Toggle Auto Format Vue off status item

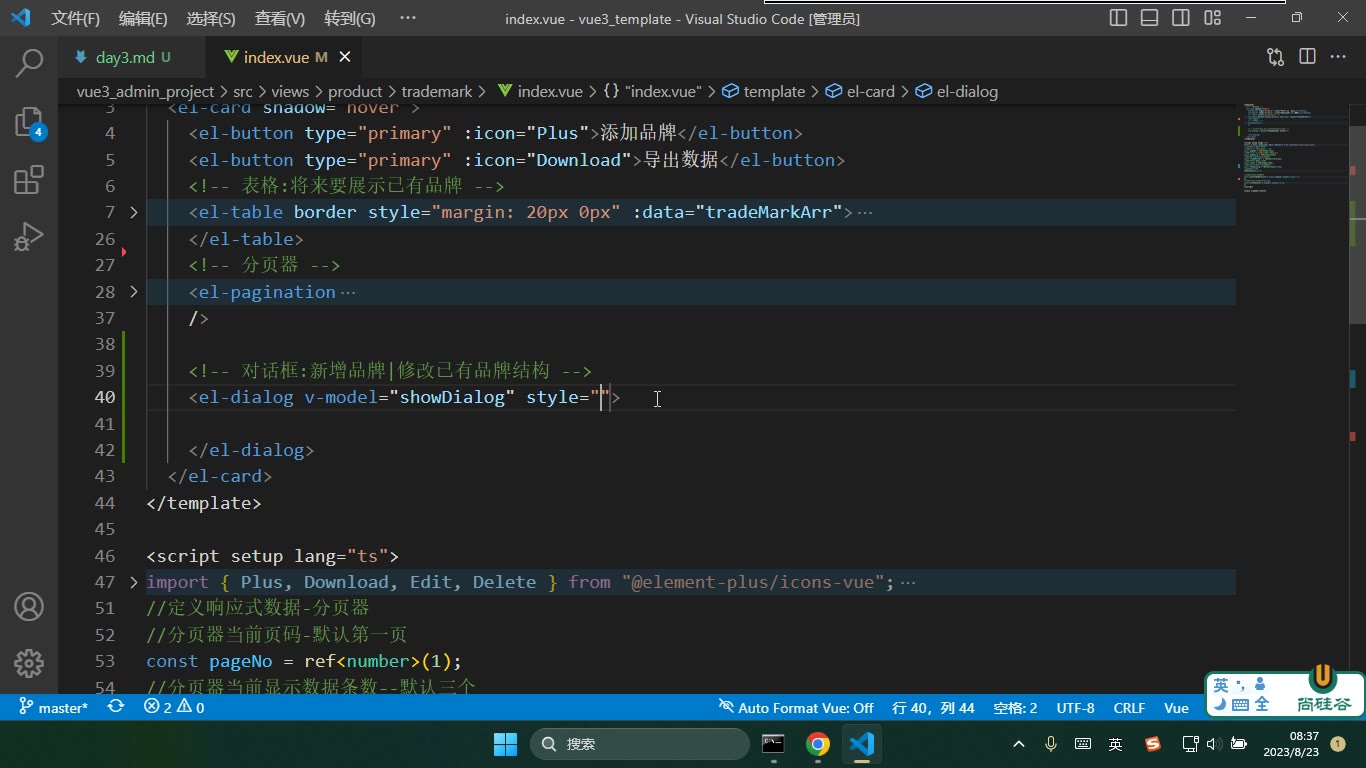coord(796,707)
